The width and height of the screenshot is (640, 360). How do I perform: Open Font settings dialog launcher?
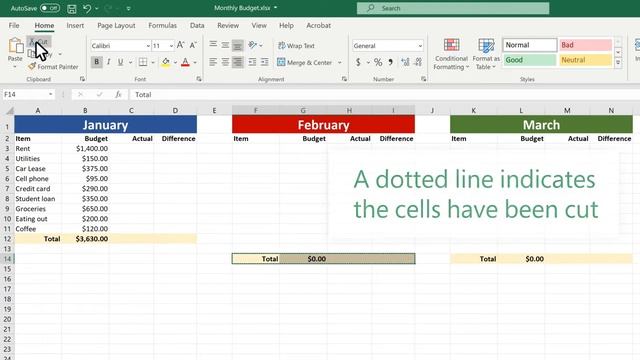tap(199, 79)
